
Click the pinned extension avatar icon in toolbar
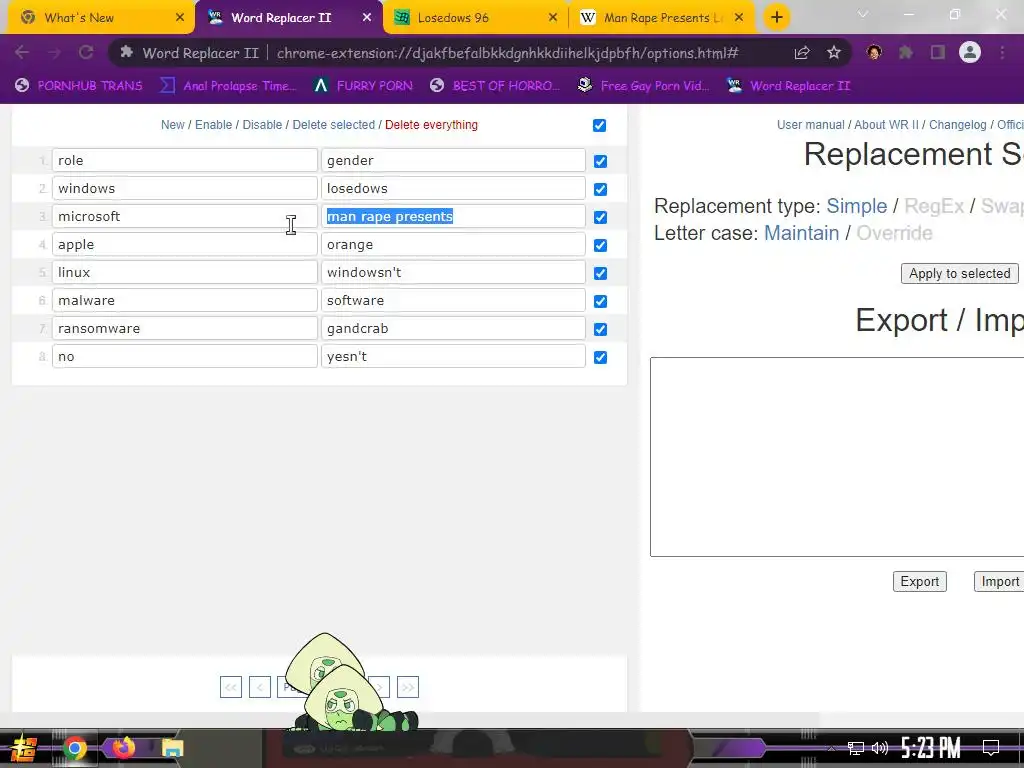pyautogui.click(x=874, y=53)
